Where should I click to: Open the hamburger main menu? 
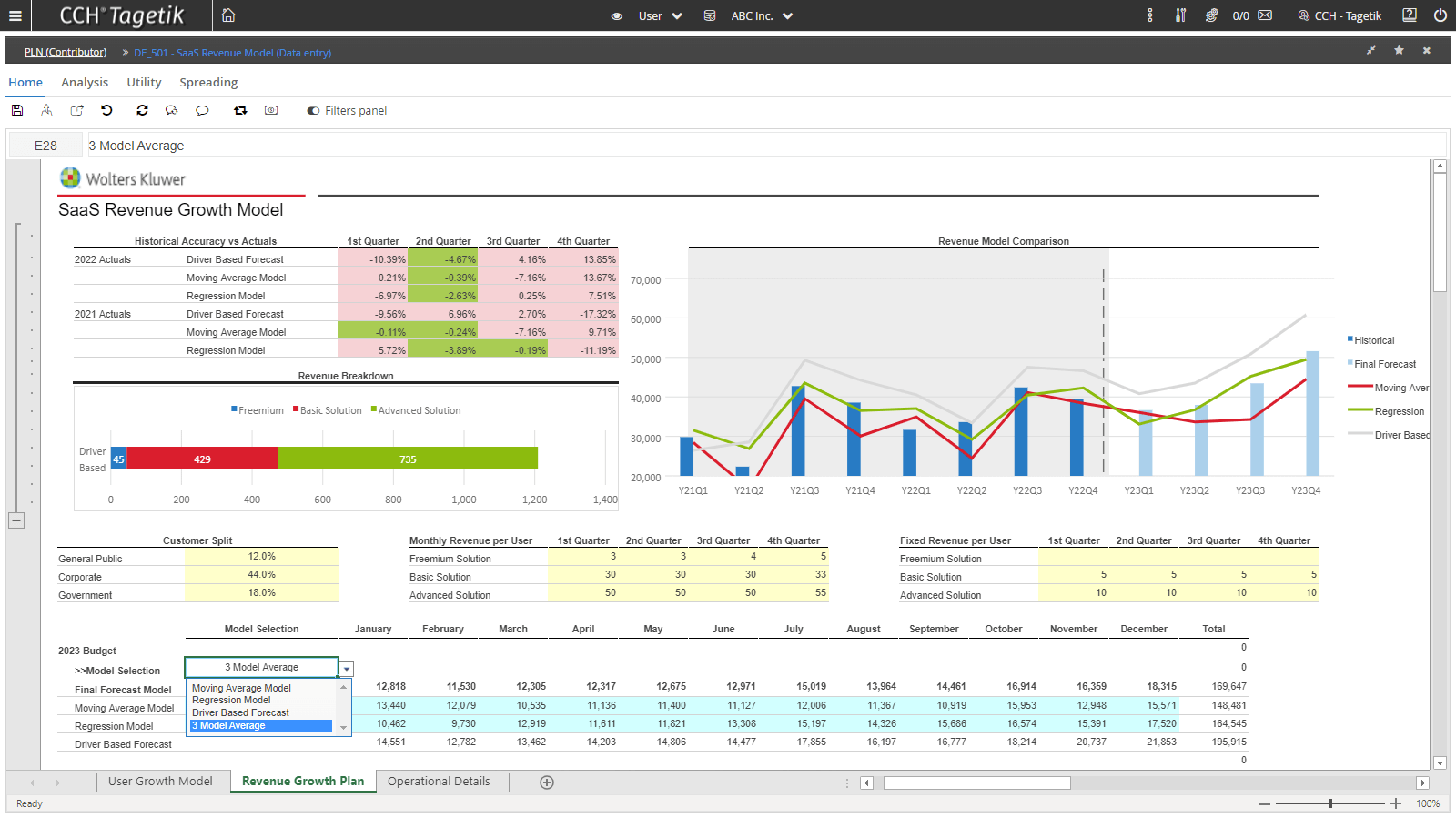tap(15, 15)
